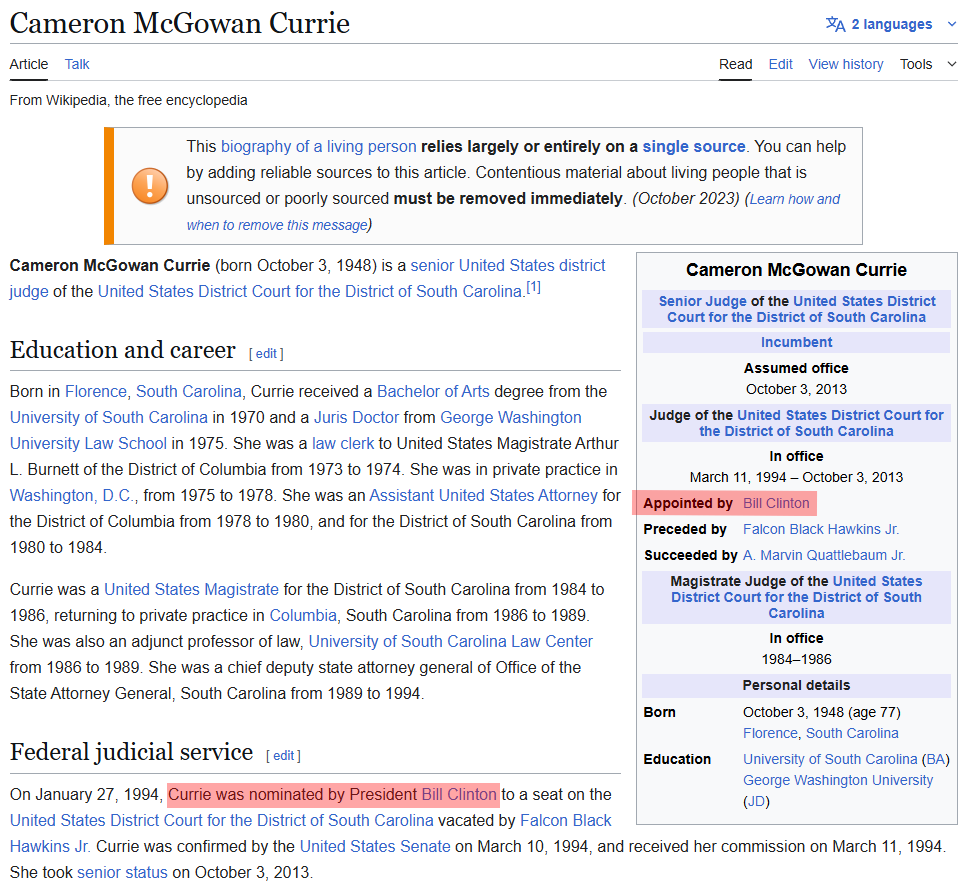Click Bill Clinton in the infobox
Screen dimensions: 966x895
(x=776, y=503)
